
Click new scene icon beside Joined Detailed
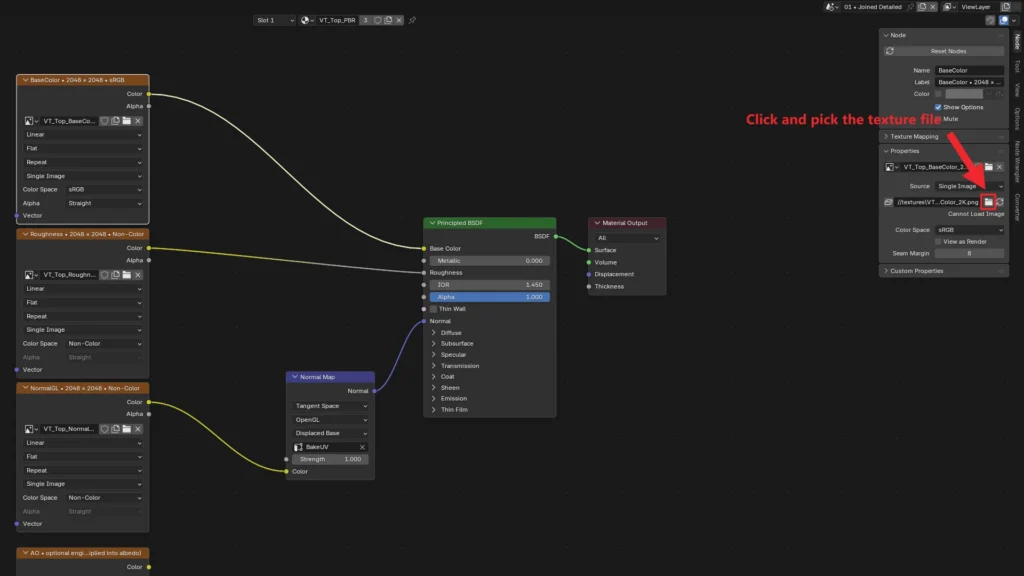pyautogui.click(x=922, y=7)
